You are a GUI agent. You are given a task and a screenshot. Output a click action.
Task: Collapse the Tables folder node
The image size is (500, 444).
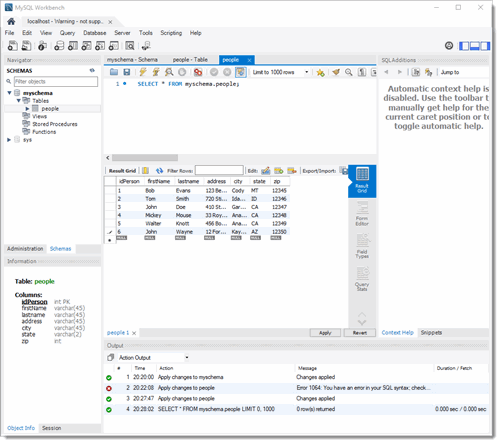(19, 100)
